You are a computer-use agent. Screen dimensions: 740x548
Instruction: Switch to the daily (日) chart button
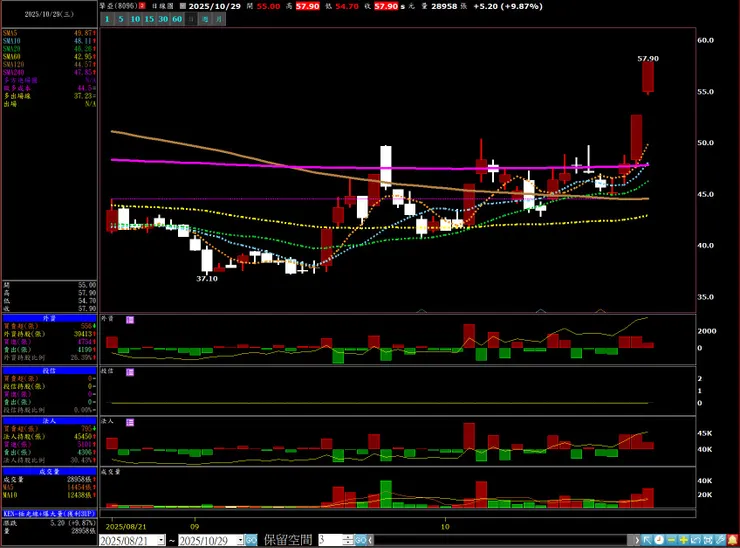[191, 19]
